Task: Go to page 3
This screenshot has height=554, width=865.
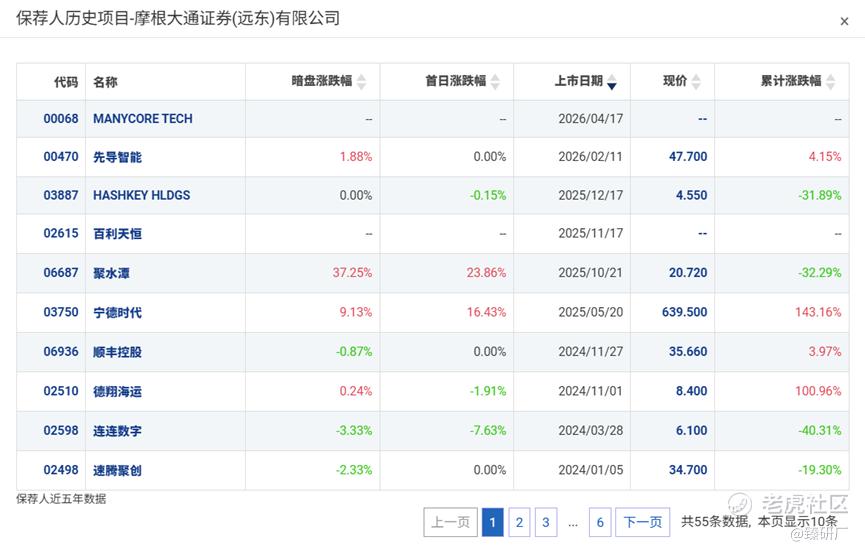Action: 546,522
